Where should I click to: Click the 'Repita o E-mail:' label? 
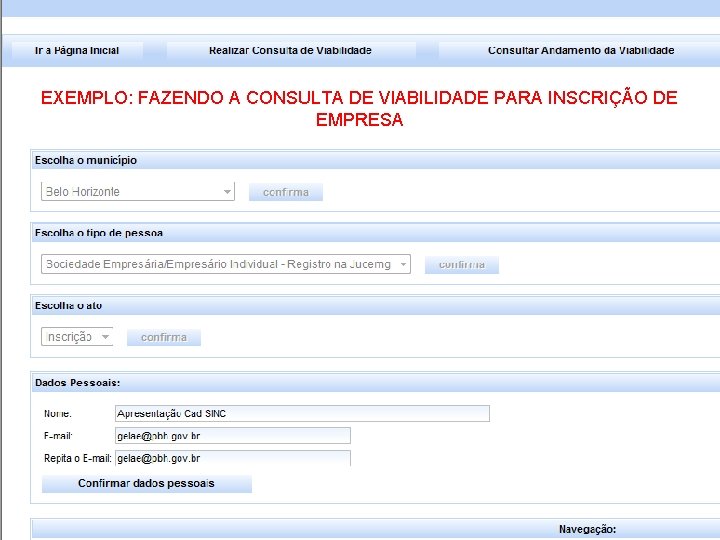click(x=78, y=458)
